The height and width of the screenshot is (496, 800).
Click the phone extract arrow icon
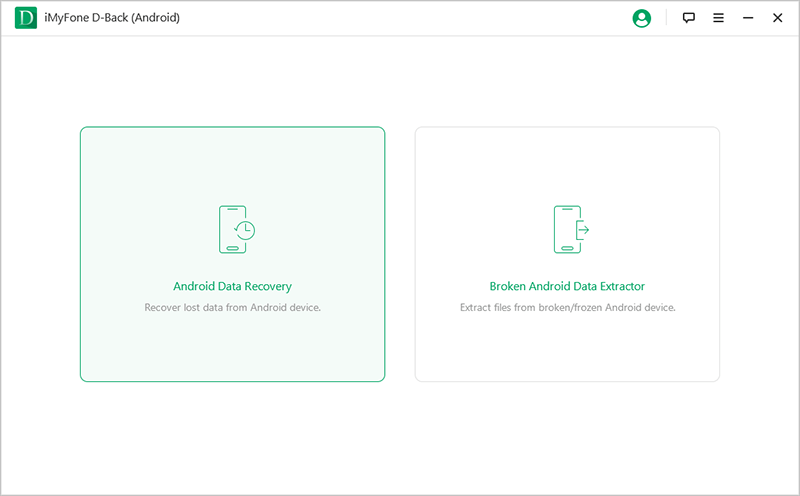571,230
